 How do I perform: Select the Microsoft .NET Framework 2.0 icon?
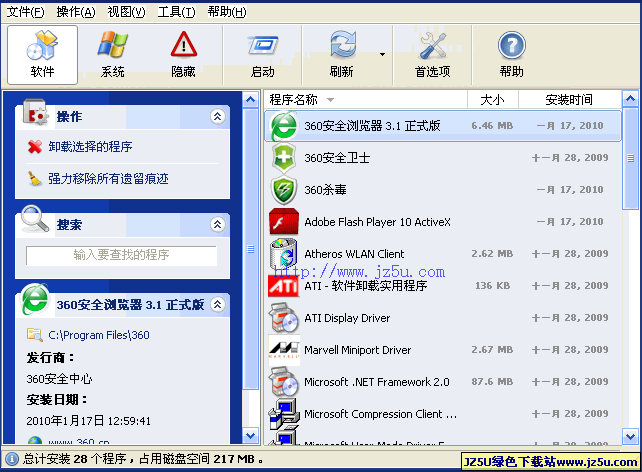point(284,382)
